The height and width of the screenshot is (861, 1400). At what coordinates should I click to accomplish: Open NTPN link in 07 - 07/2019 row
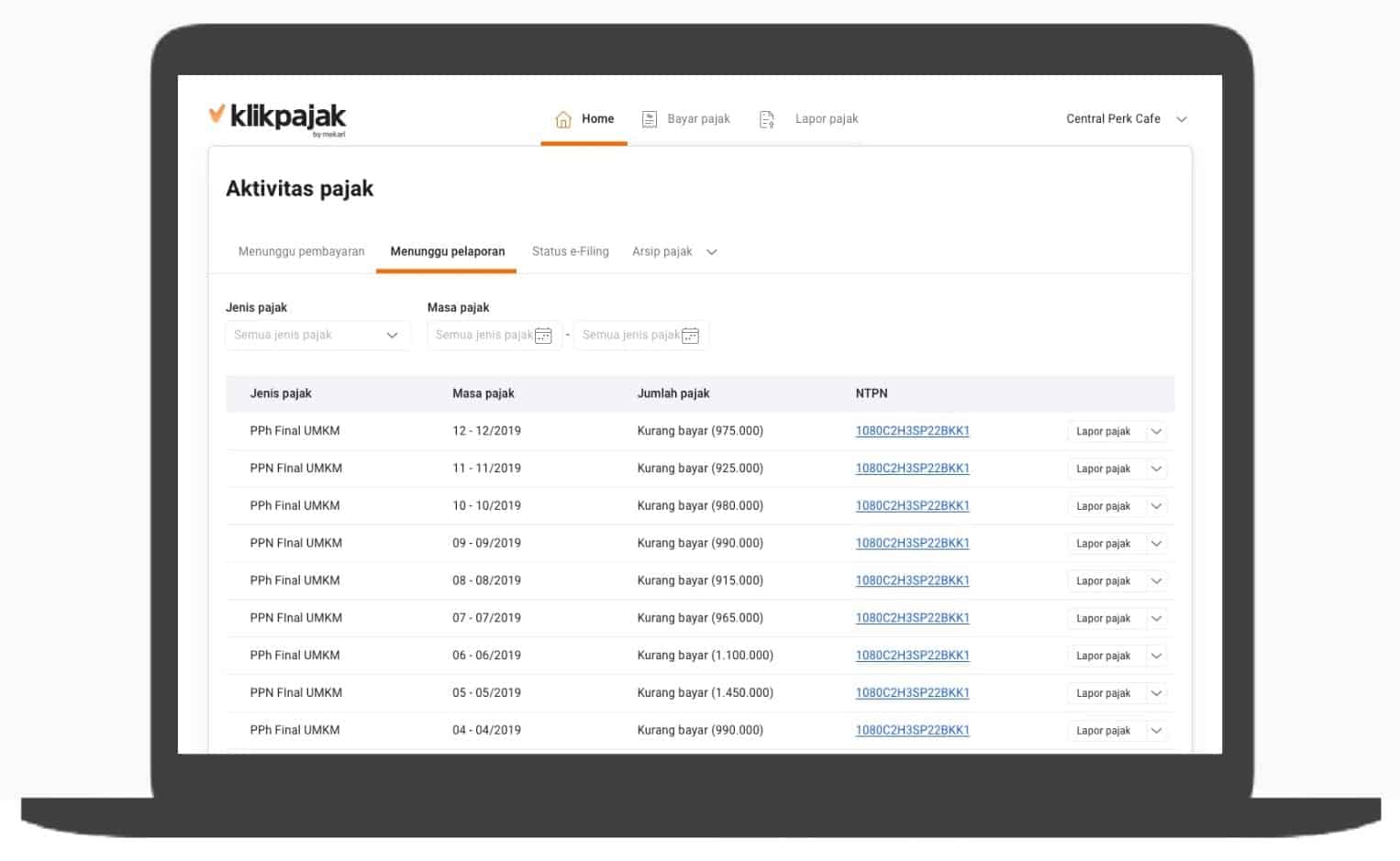913,619
